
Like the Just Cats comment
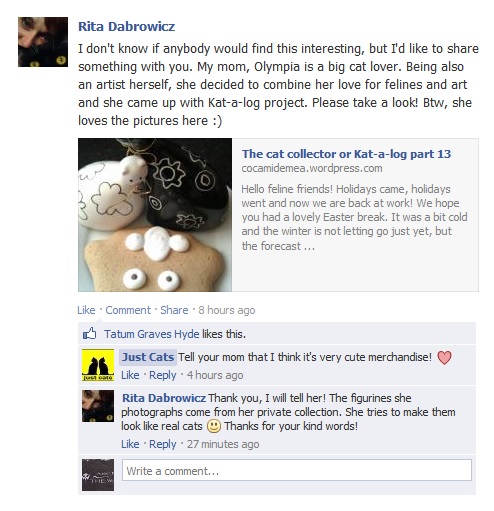click(130, 375)
